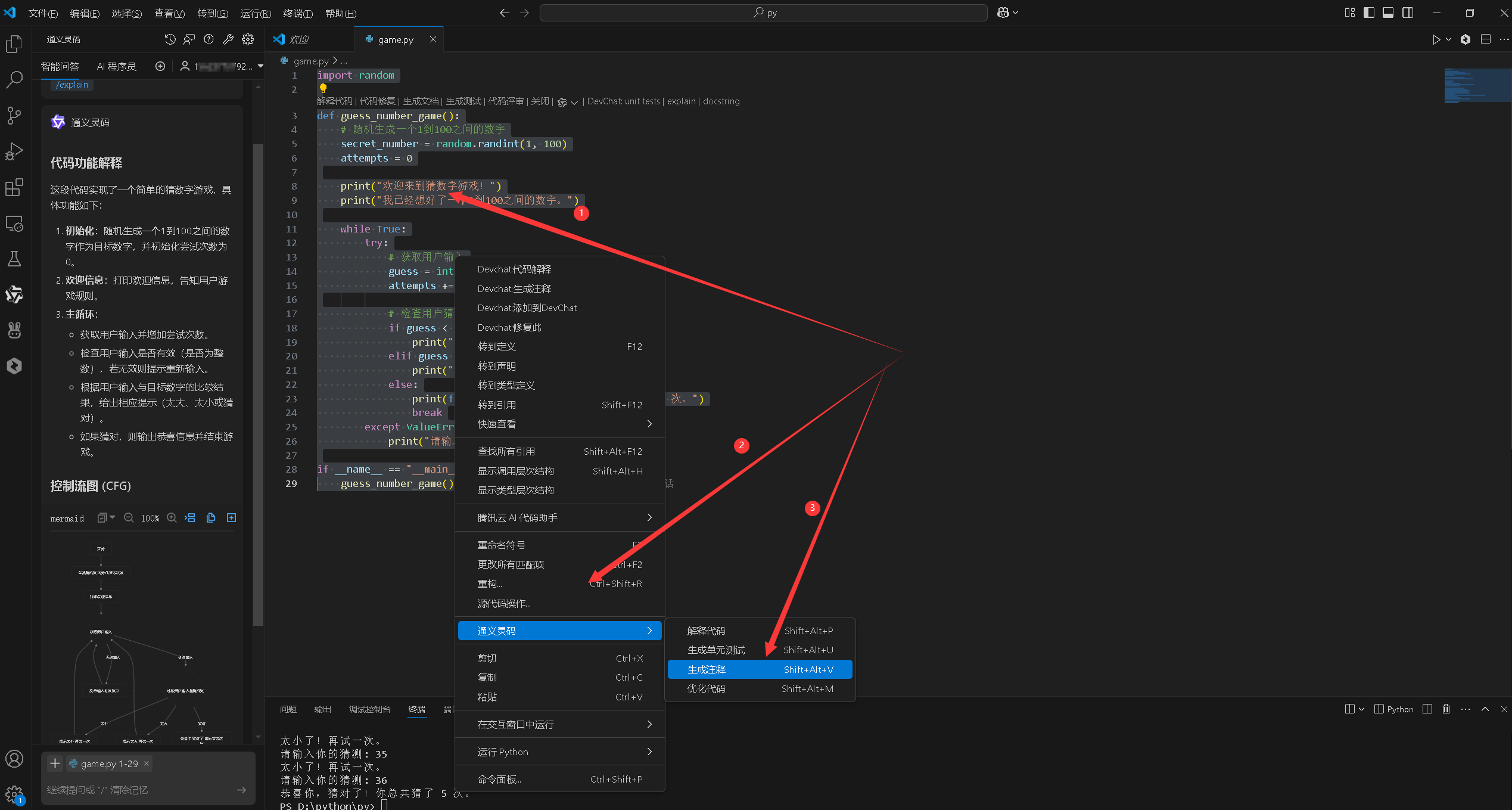The image size is (1512, 810).
Task: Open terminal split dropdown arrow
Action: [x=1361, y=709]
